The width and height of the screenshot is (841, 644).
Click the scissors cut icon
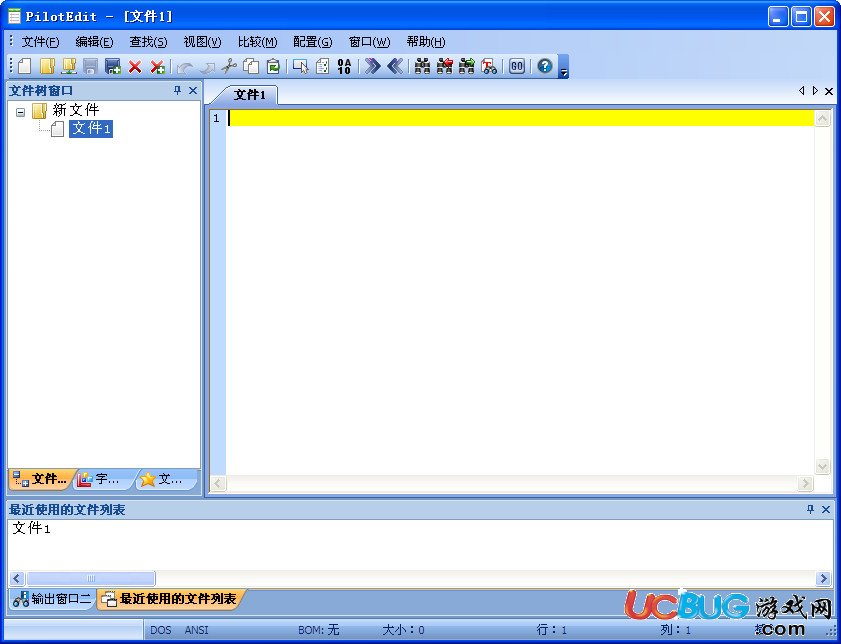[229, 66]
